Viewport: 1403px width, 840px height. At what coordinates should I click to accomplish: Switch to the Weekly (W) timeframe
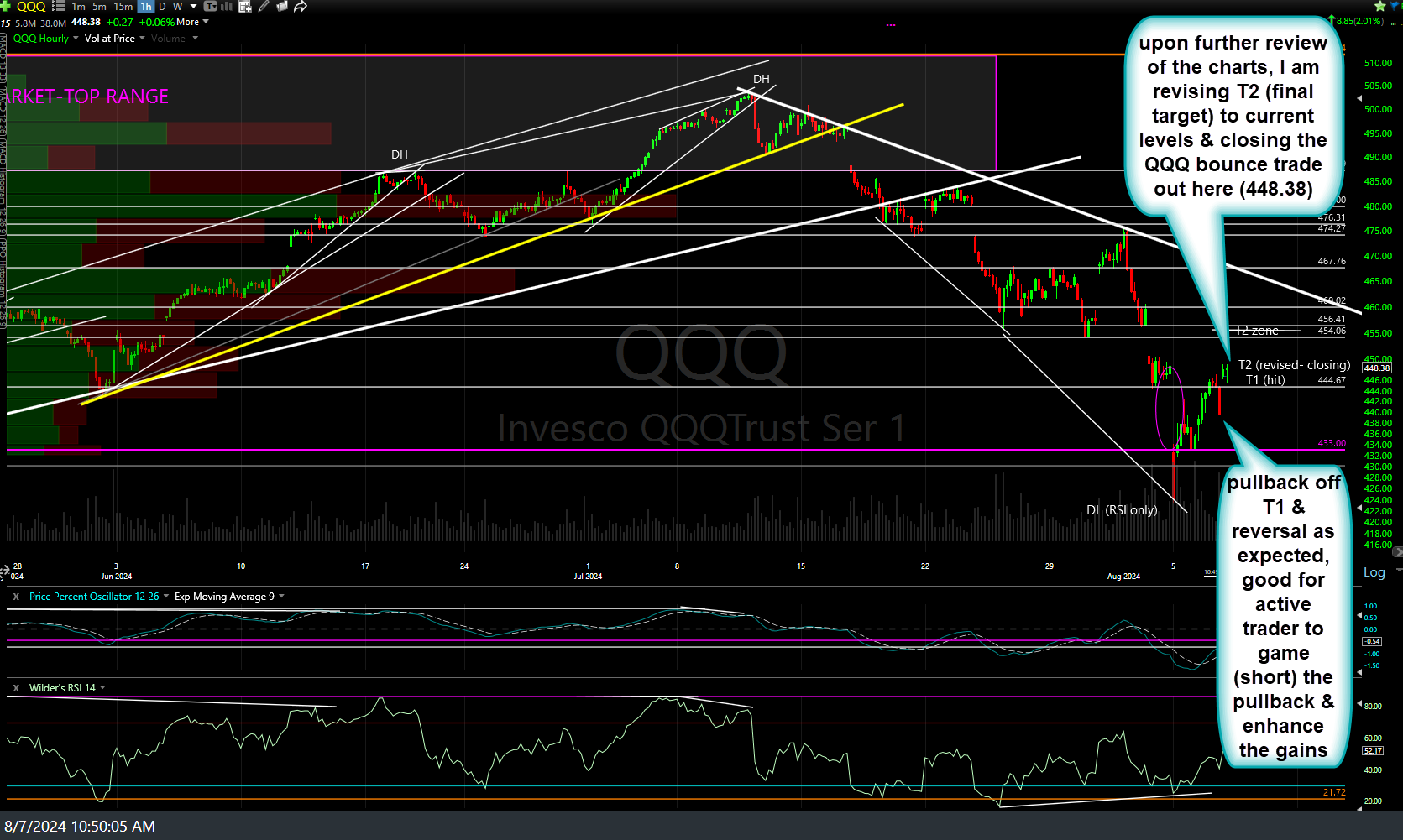coord(177,6)
